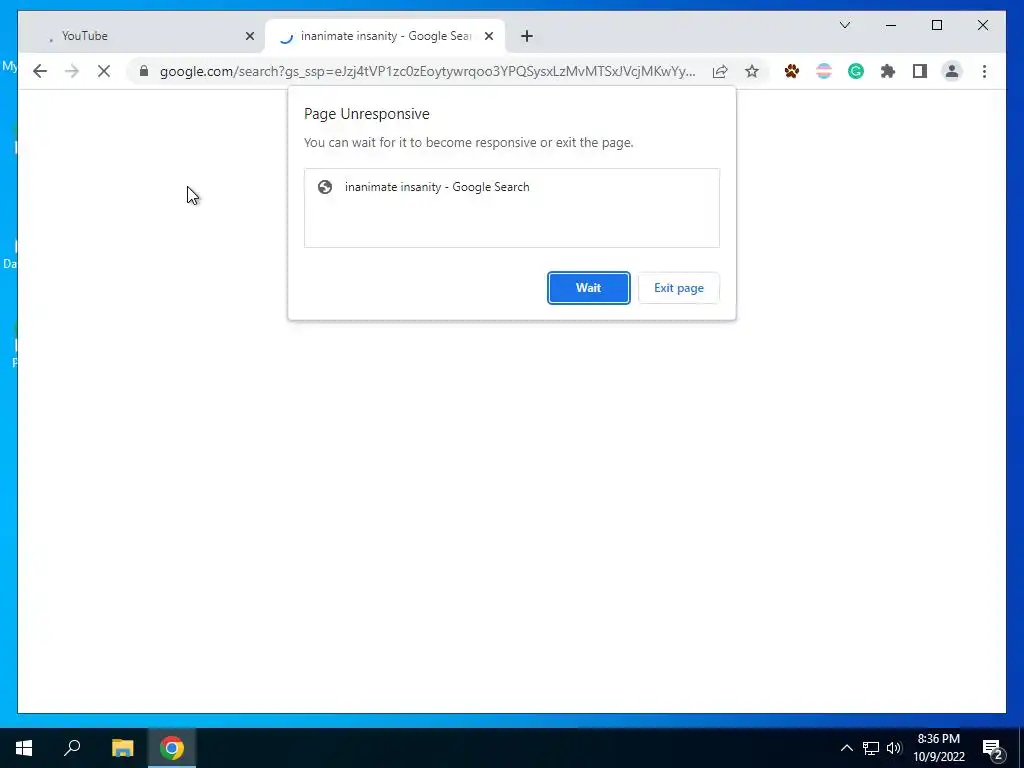The width and height of the screenshot is (1024, 768).
Task: View site information via lock icon
Action: pyautogui.click(x=144, y=71)
